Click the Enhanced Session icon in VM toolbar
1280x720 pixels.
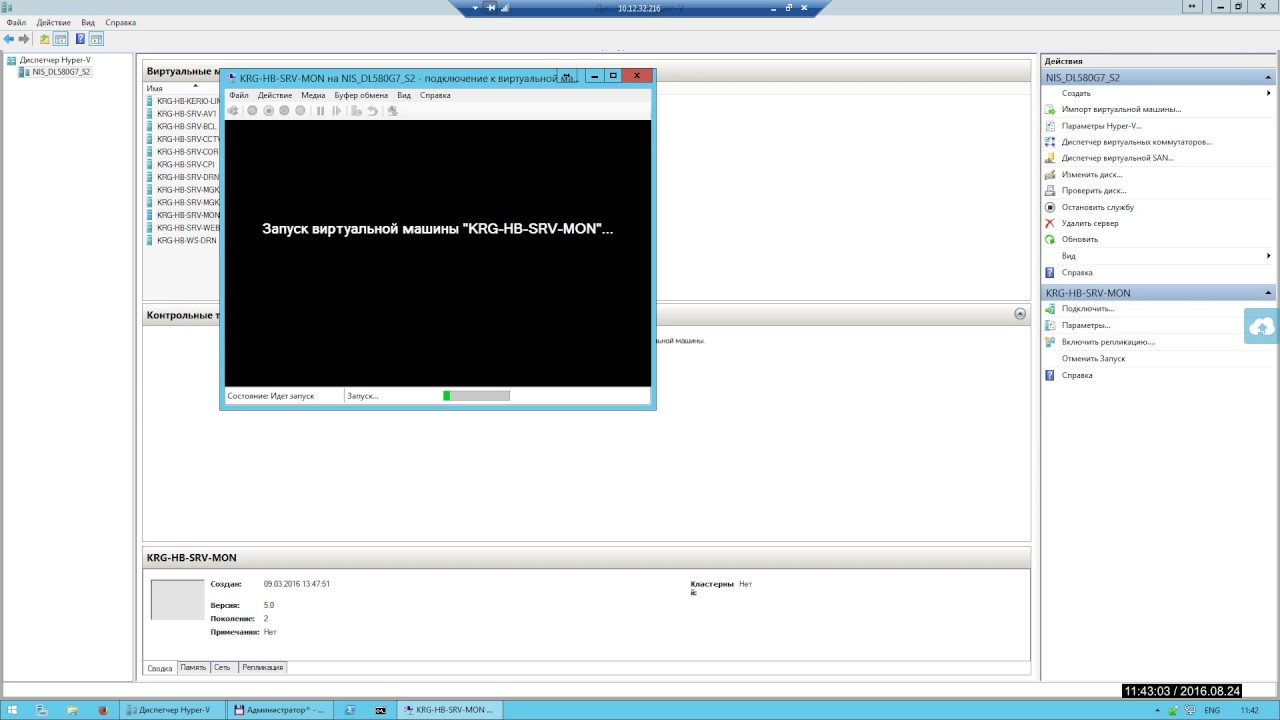click(x=392, y=111)
